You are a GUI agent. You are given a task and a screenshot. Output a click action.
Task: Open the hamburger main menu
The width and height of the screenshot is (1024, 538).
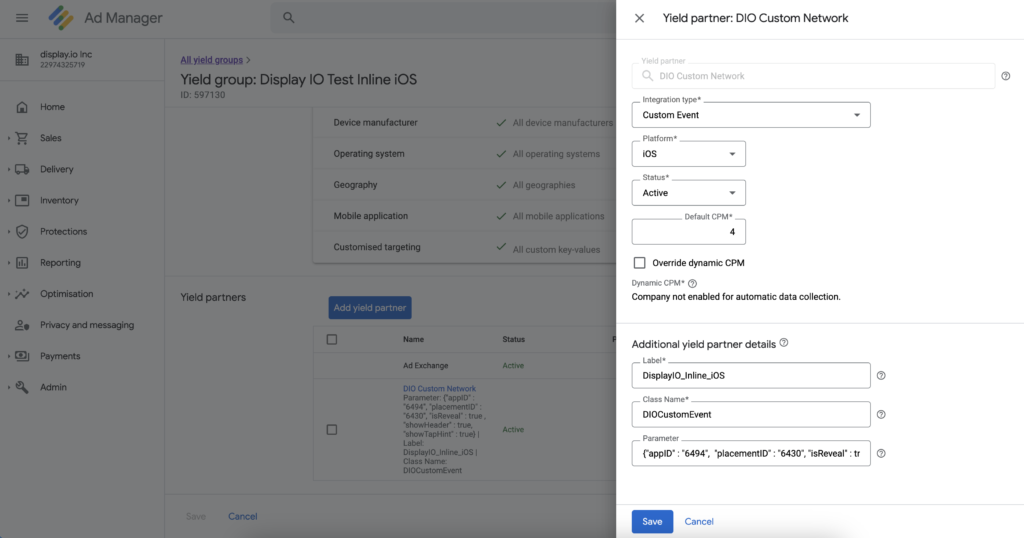click(x=22, y=18)
